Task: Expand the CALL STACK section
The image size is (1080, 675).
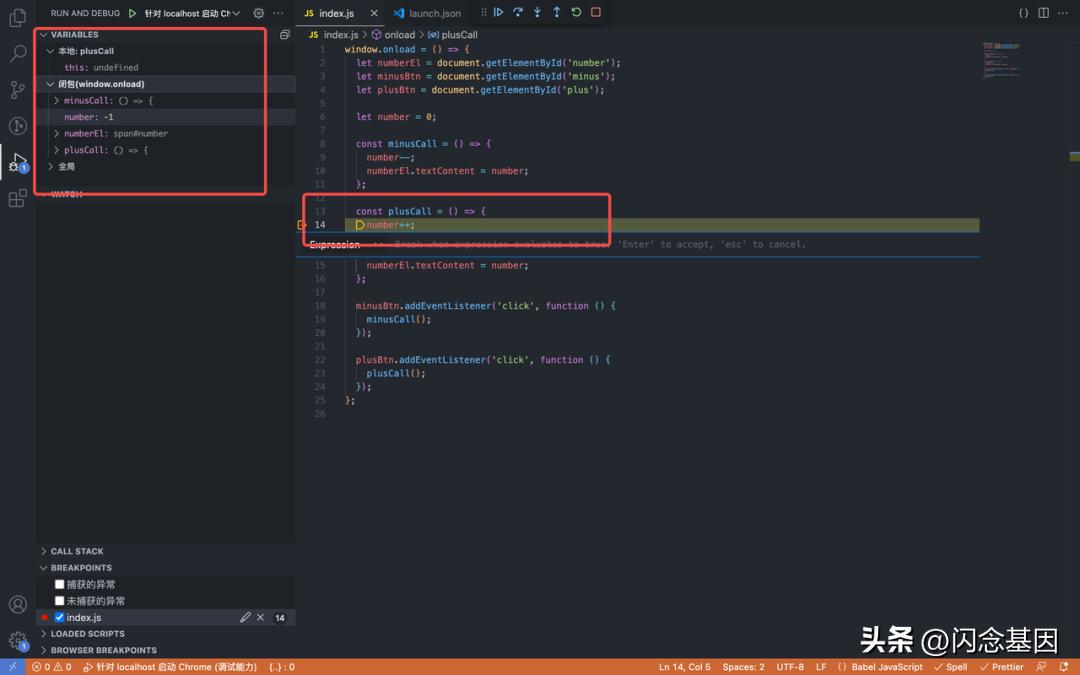Action: (77, 551)
